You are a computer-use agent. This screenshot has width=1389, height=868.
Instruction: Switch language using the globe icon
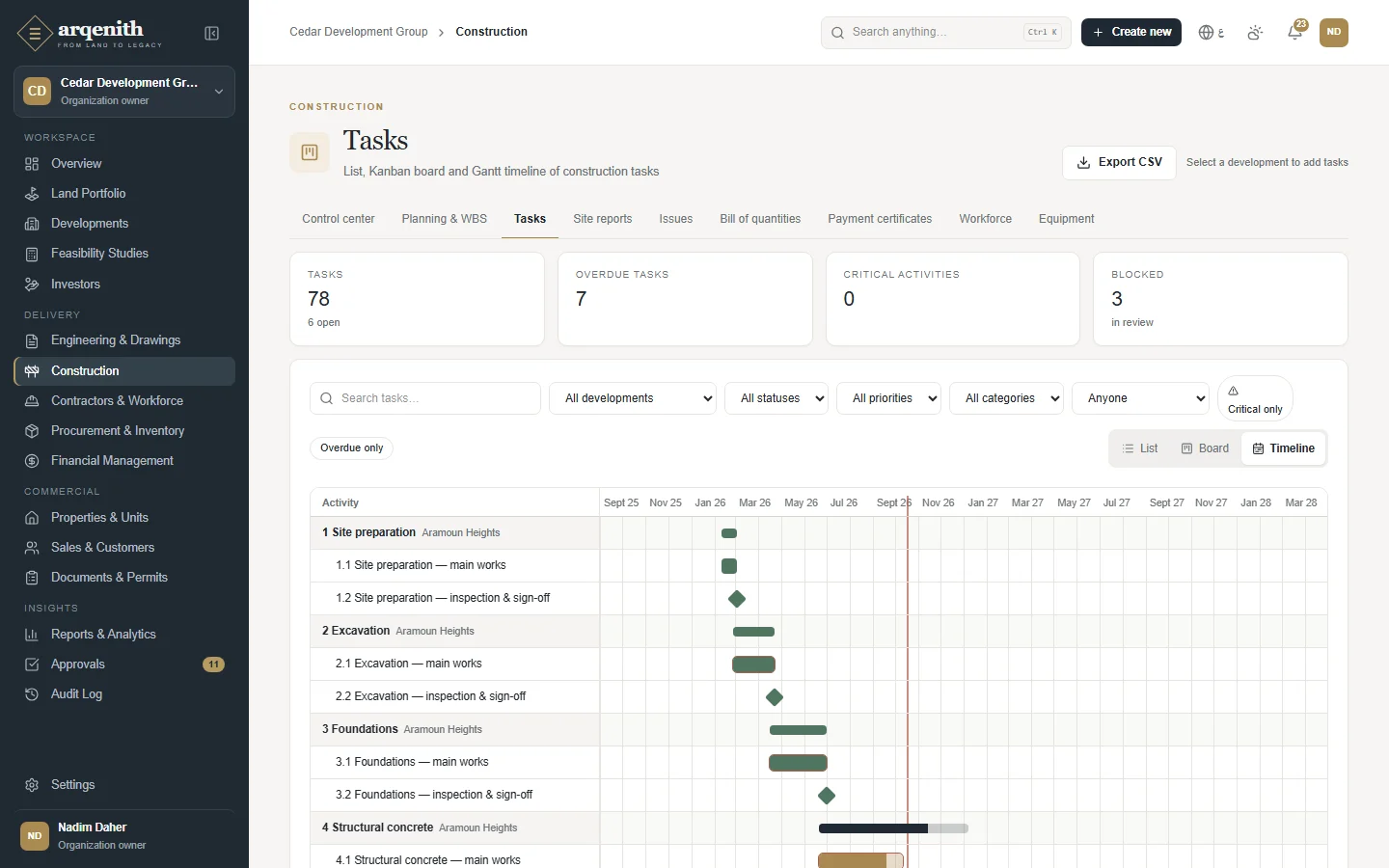coord(1211,33)
